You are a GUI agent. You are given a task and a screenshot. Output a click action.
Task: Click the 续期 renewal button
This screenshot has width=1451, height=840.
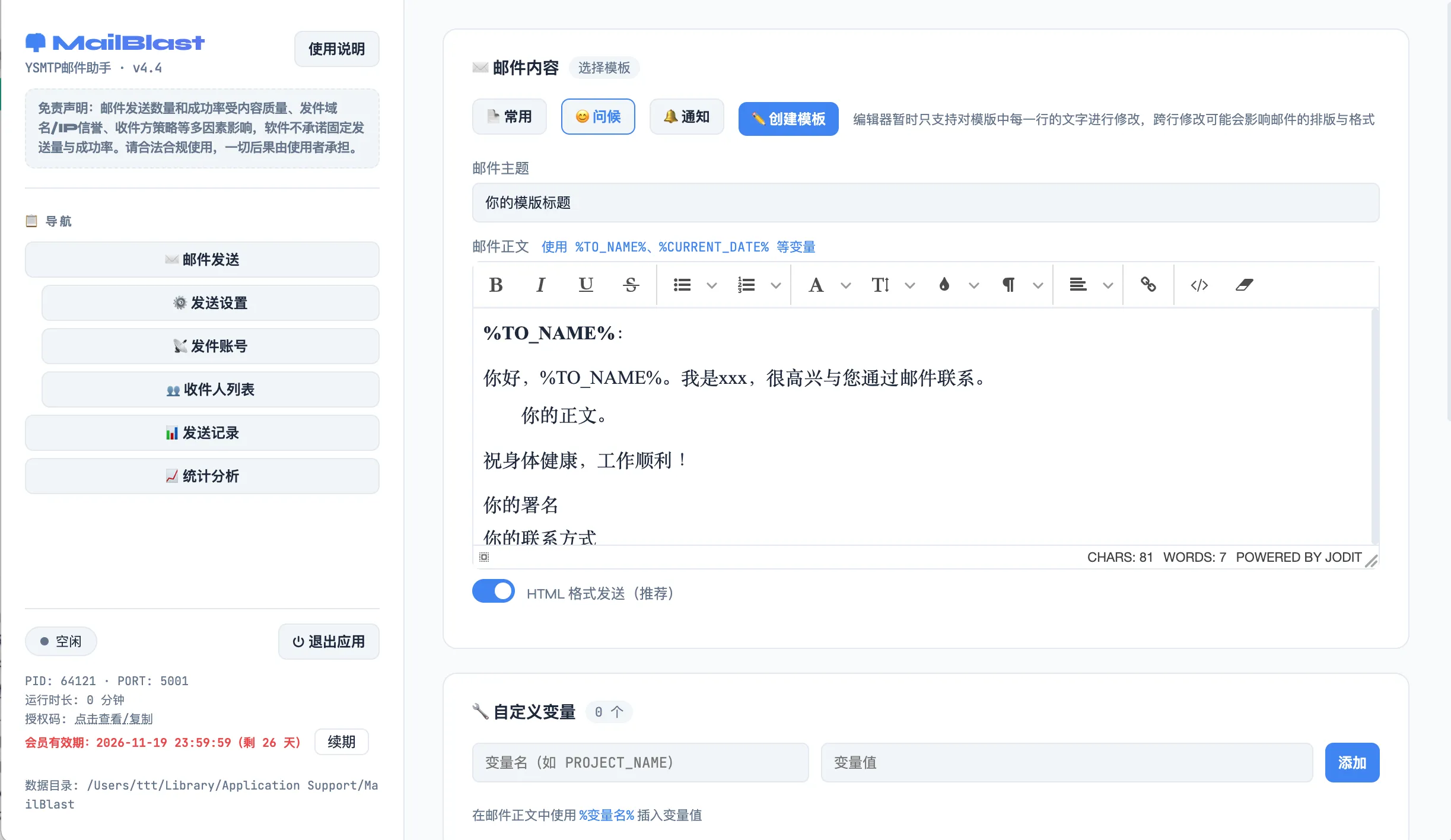342,742
